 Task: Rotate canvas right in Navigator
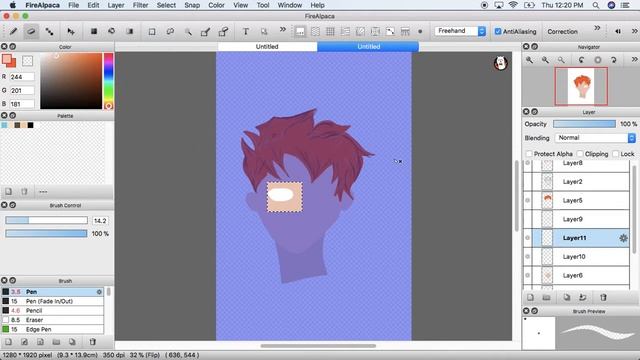pyautogui.click(x=613, y=60)
